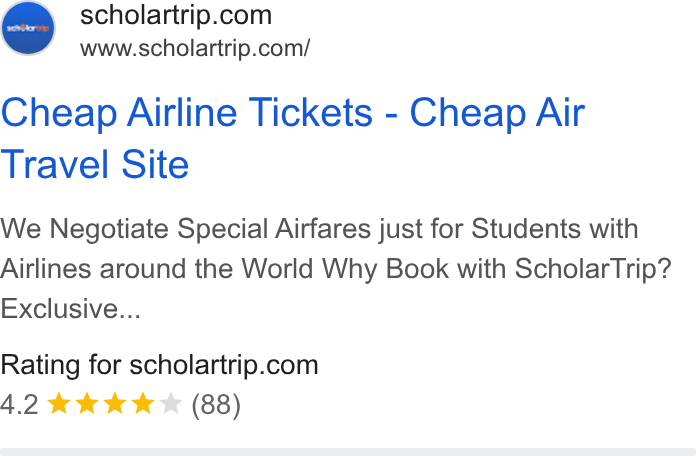The height and width of the screenshot is (456, 696).
Task: Click the third gold rating star
Action: pyautogui.click(x=115, y=404)
